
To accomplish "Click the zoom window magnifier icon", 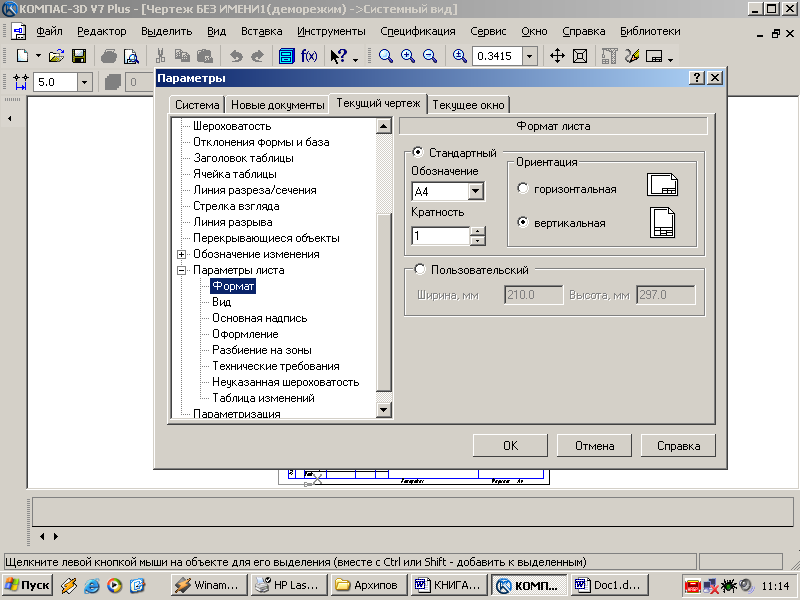I will tap(386, 56).
